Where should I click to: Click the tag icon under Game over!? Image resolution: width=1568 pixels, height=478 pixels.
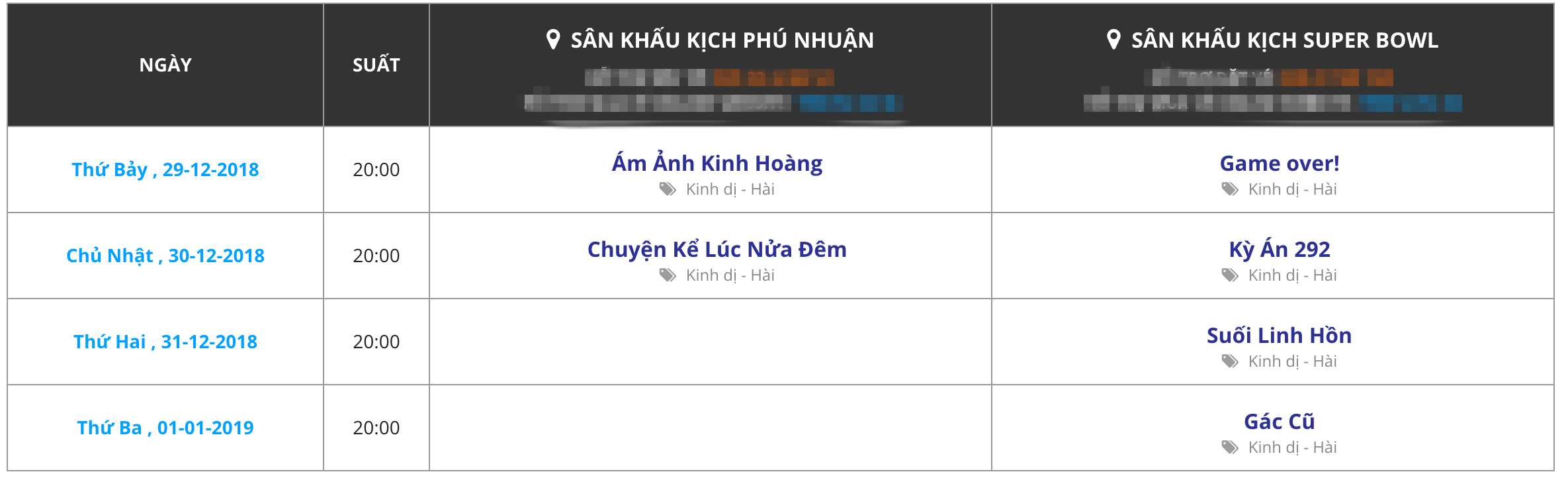pyautogui.click(x=1230, y=189)
